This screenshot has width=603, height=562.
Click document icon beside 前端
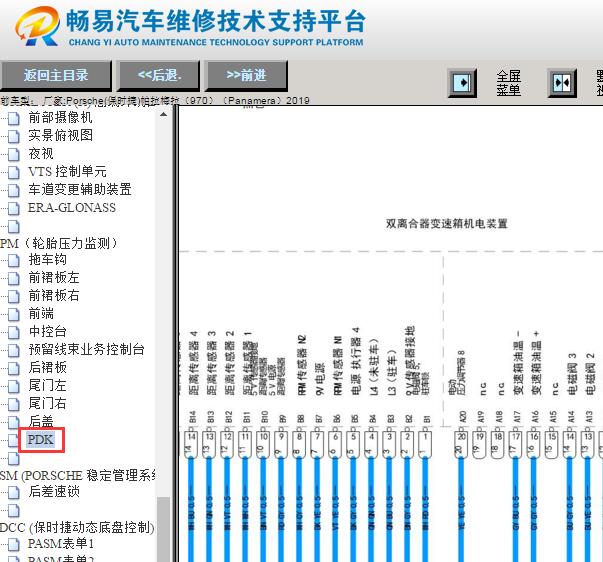tap(14, 314)
